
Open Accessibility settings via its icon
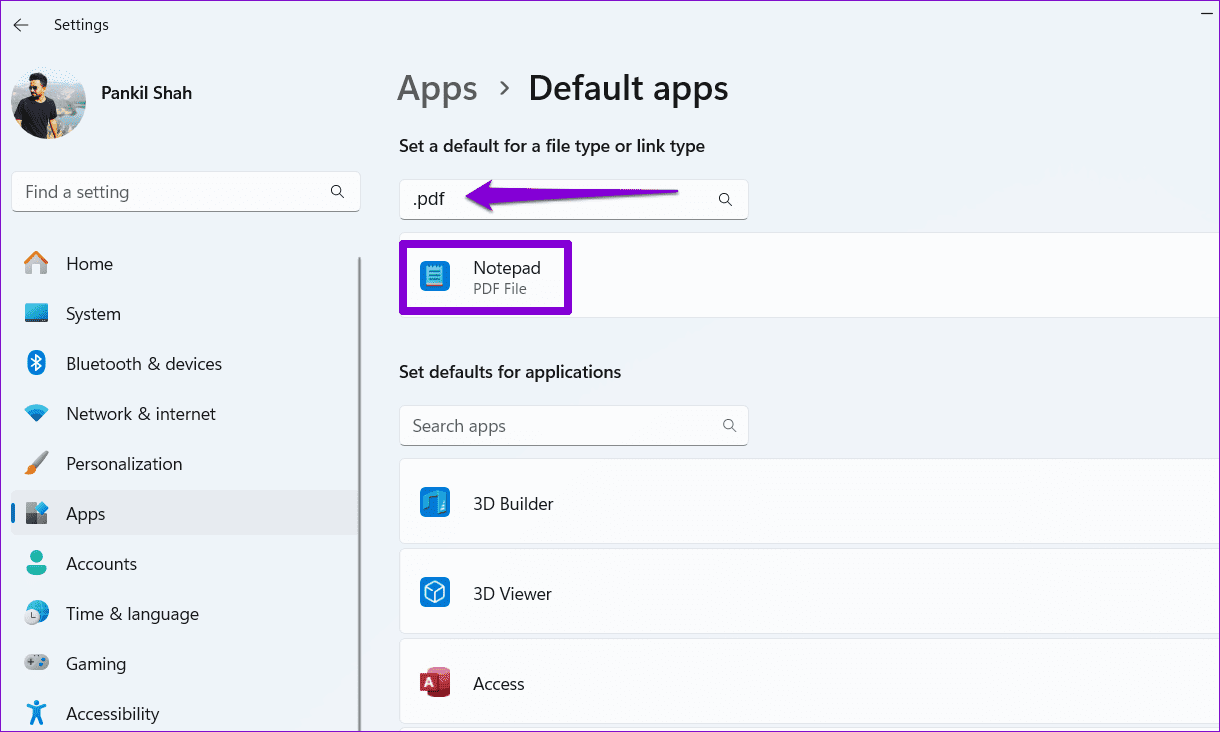click(x=36, y=713)
